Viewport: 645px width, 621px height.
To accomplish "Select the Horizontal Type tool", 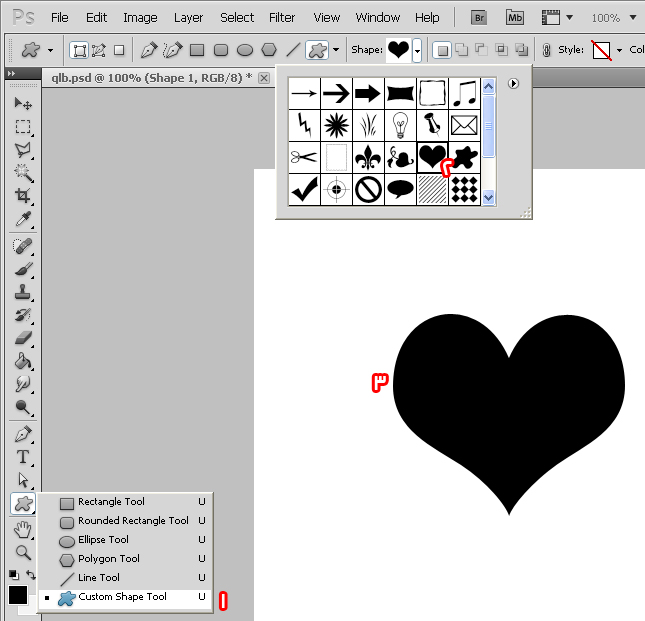I will tap(22, 457).
